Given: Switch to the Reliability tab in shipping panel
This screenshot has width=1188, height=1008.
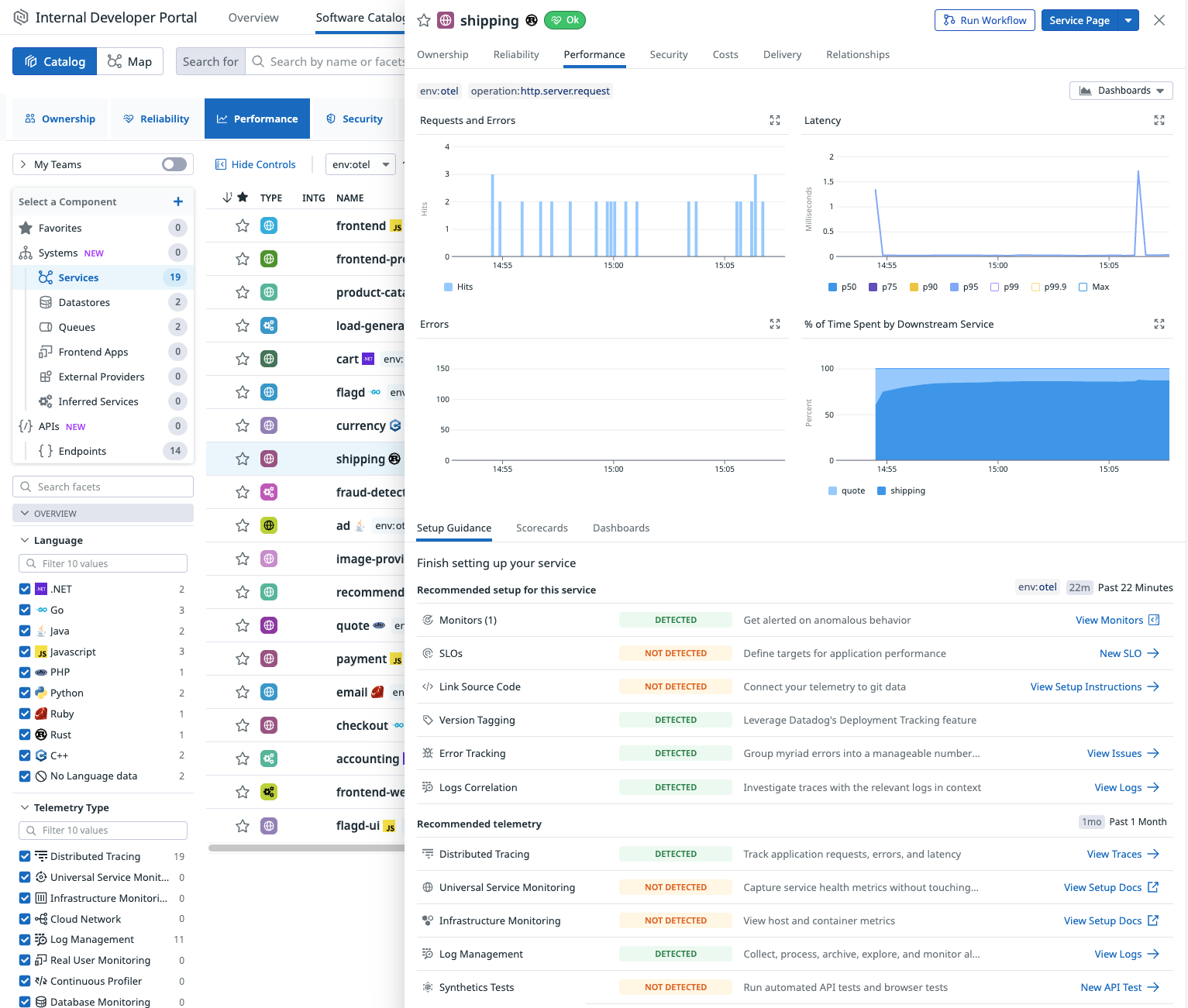Looking at the screenshot, I should coord(516,54).
